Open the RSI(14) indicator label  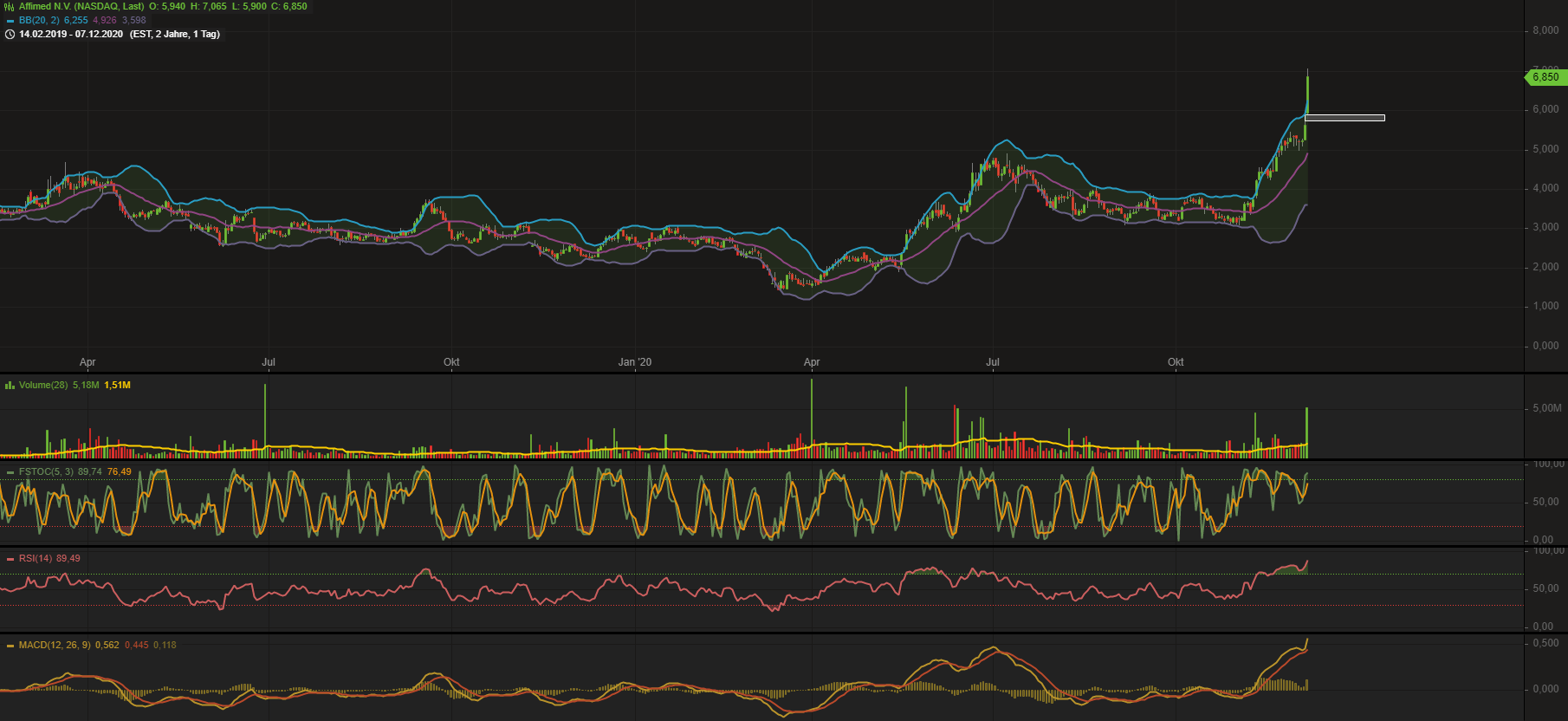(x=36, y=559)
